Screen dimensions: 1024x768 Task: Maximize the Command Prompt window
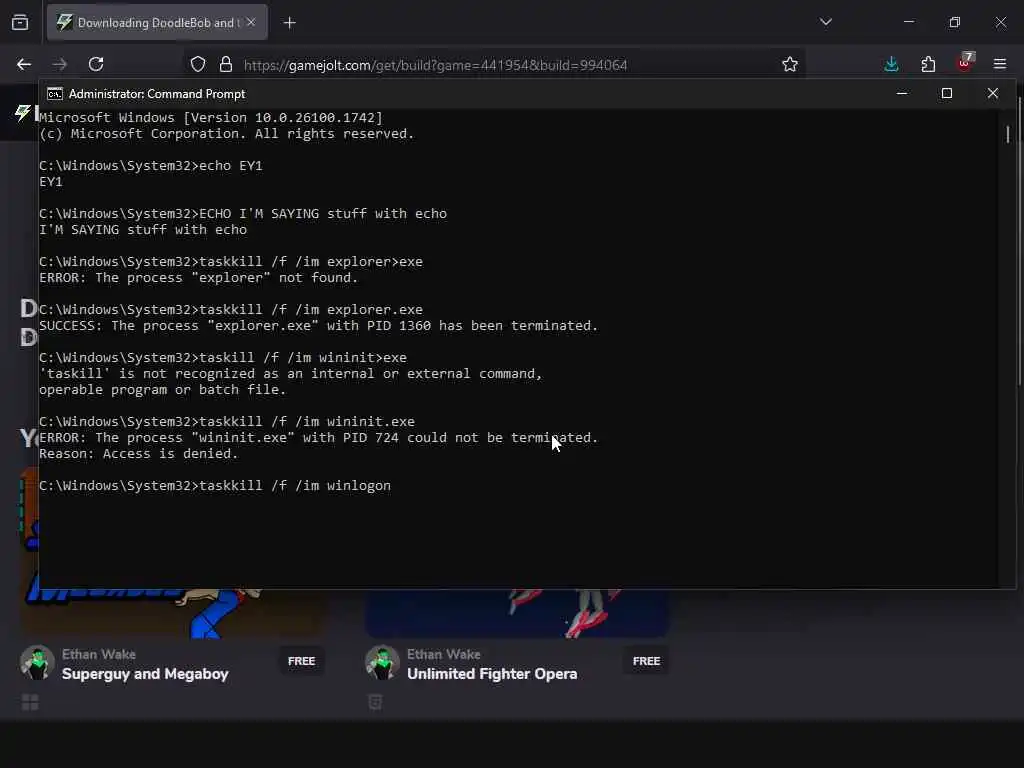[947, 93]
